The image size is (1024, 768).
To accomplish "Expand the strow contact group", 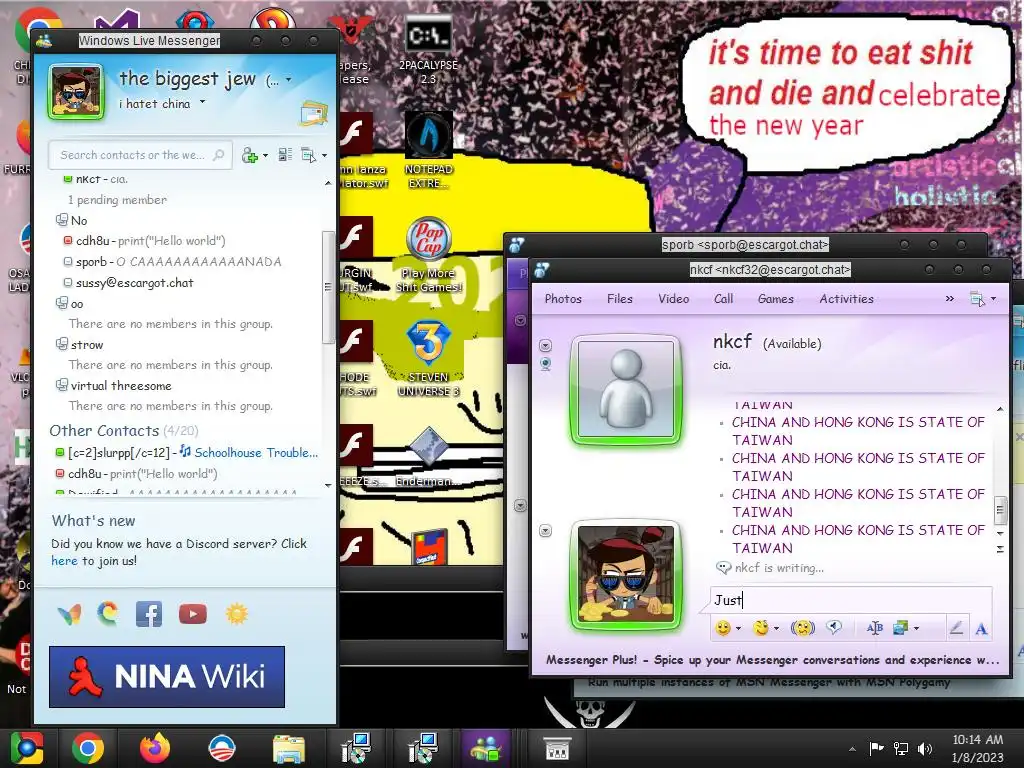I will coord(61,344).
